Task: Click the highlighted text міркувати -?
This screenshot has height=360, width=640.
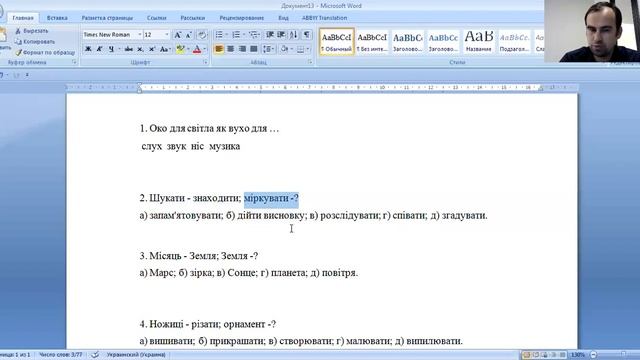Action: pos(271,198)
